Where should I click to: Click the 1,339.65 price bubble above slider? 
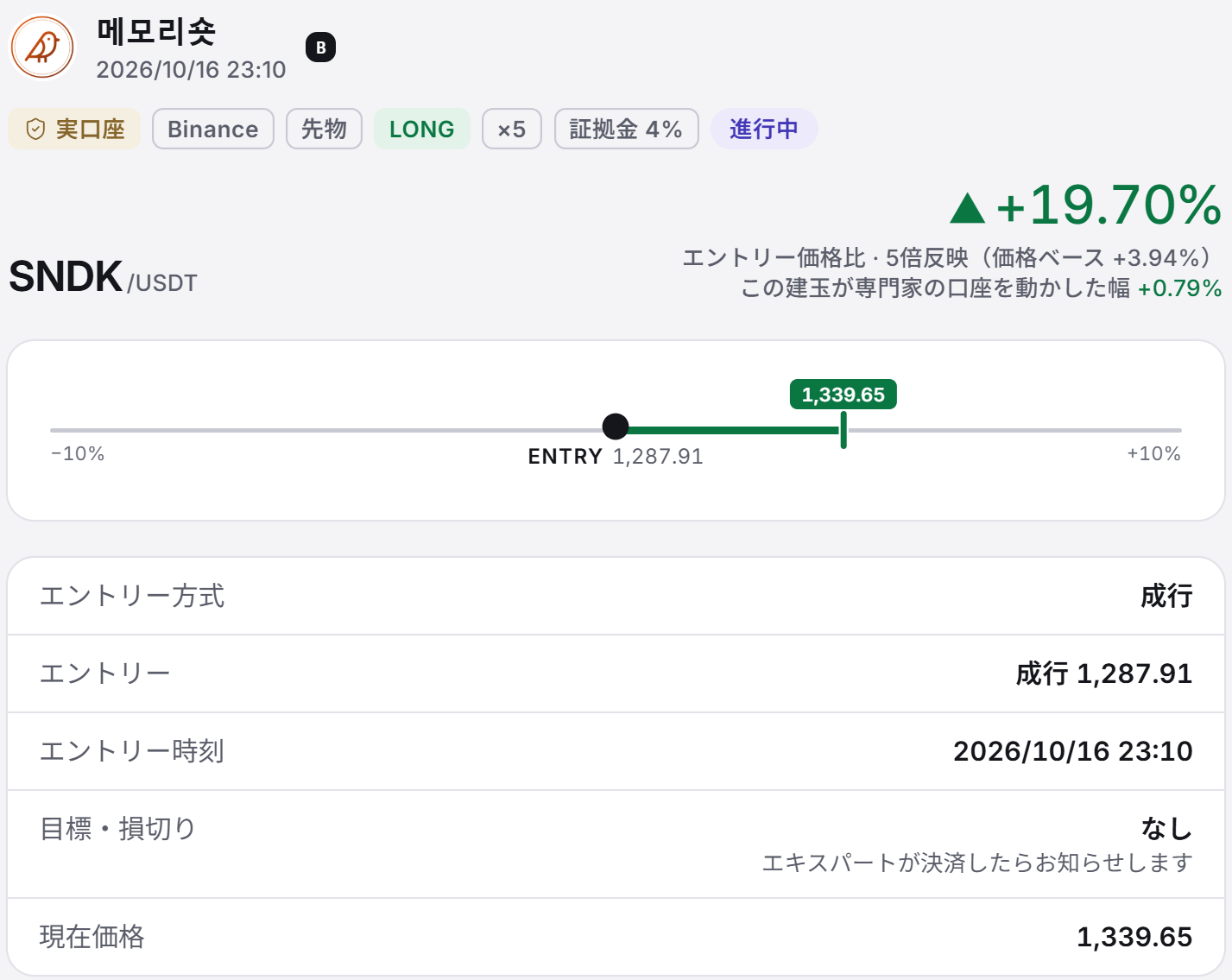point(843,394)
